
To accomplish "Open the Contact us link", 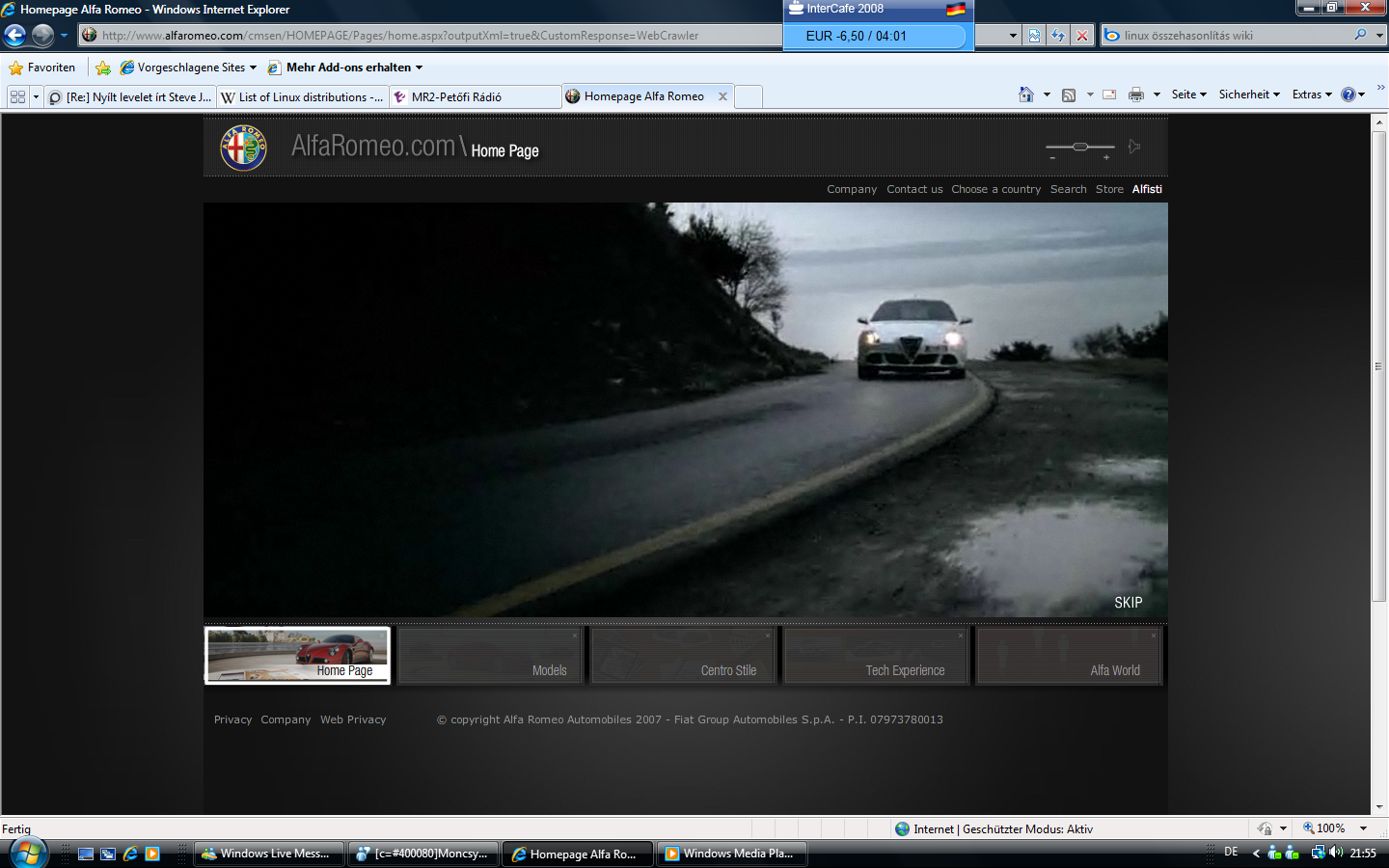I will 914,189.
